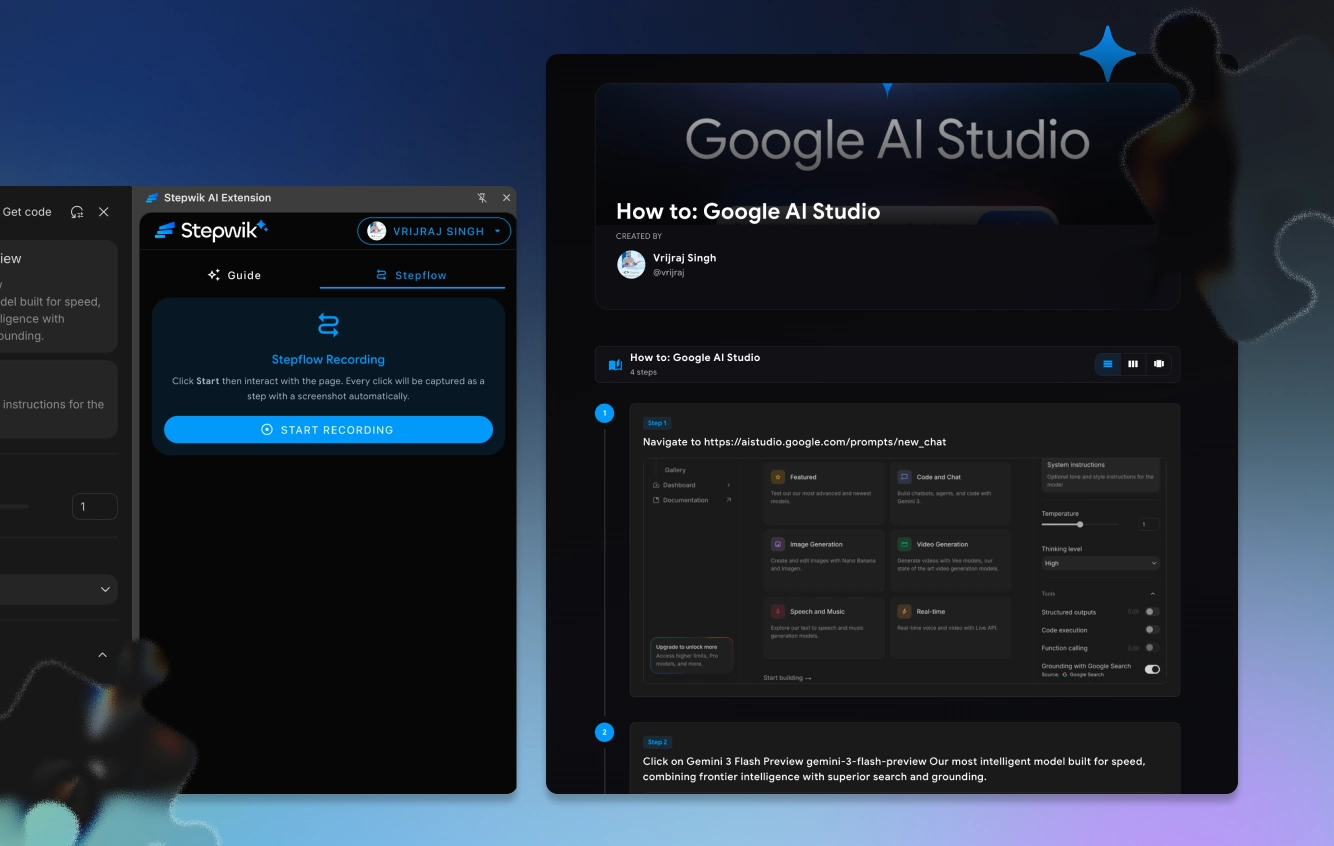Click the Edit link beside Structured outputs
The image size is (1334, 846).
pyautogui.click(x=1133, y=612)
